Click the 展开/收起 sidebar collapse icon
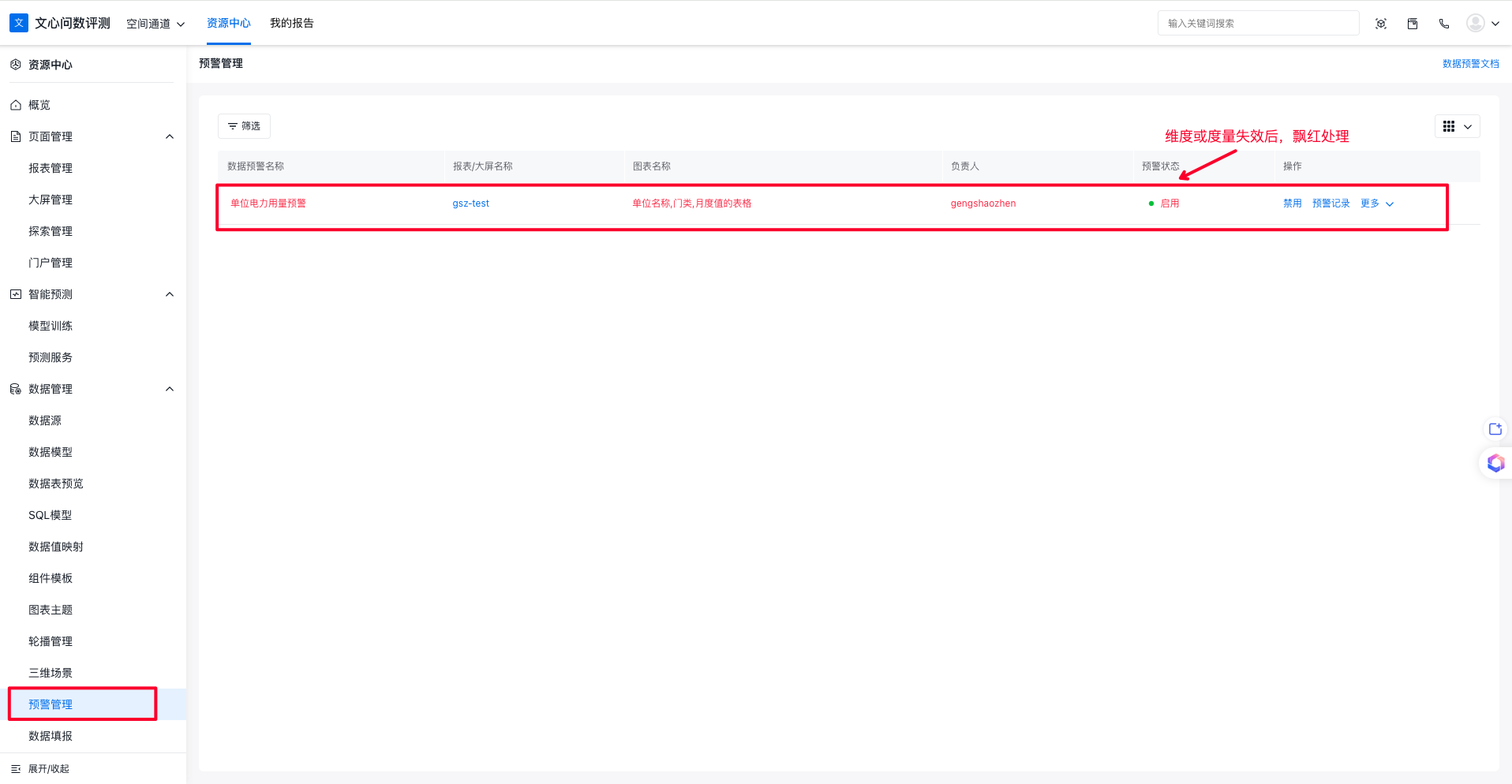The height and width of the screenshot is (784, 1512). pos(16,769)
